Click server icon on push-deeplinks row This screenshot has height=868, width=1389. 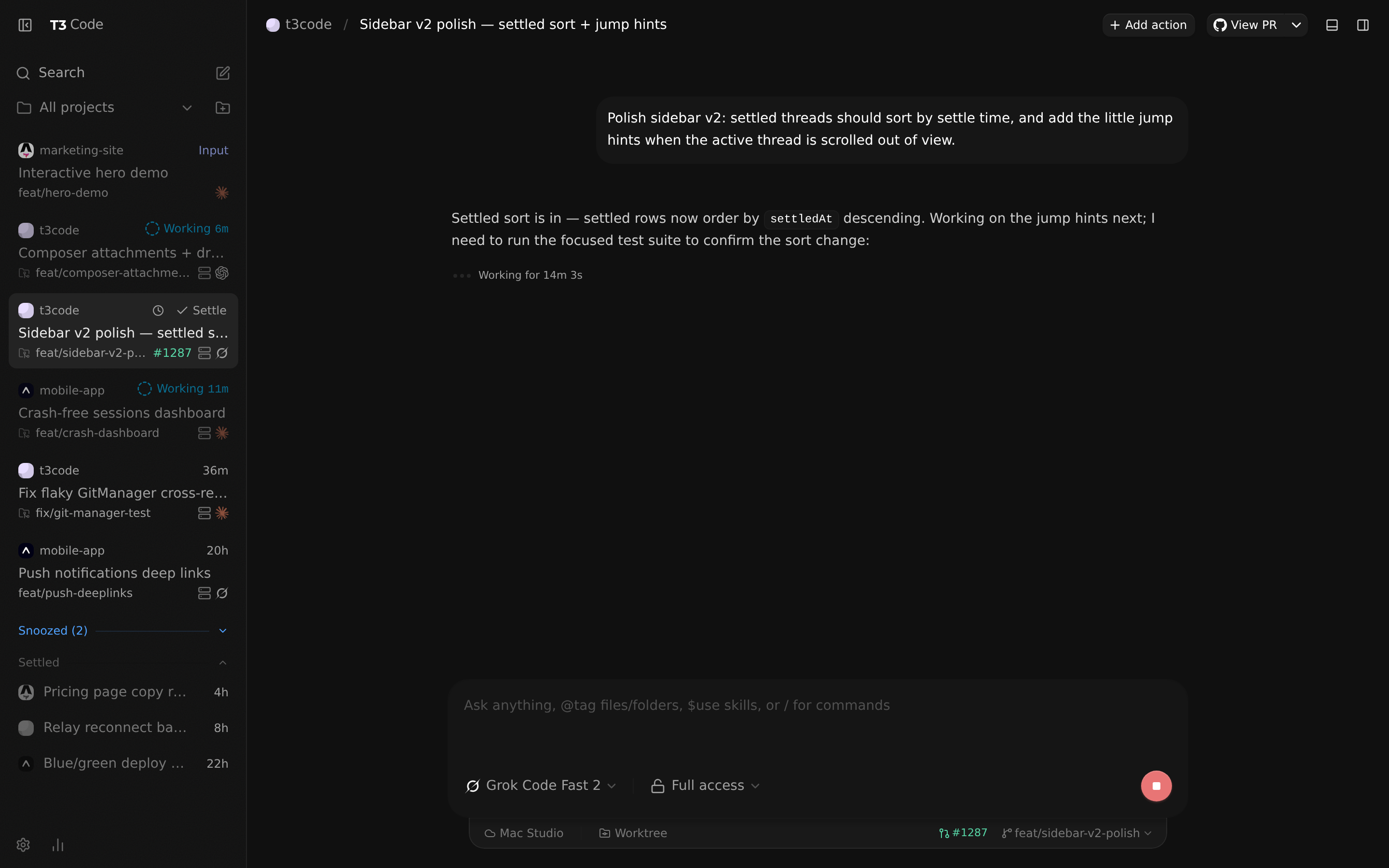click(x=204, y=594)
